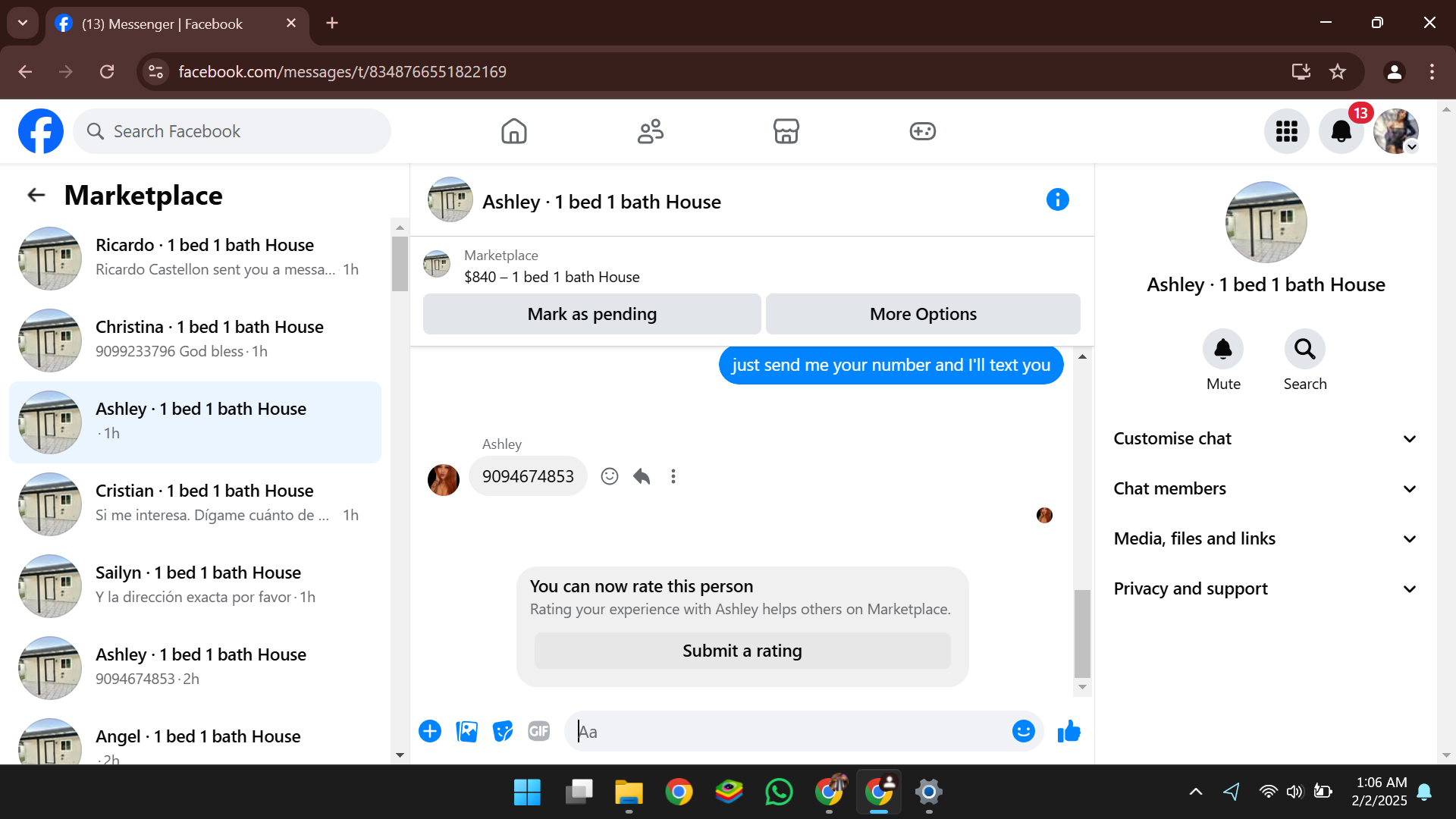The height and width of the screenshot is (819, 1456).
Task: Expand Privacy and support section
Action: (x=1264, y=589)
